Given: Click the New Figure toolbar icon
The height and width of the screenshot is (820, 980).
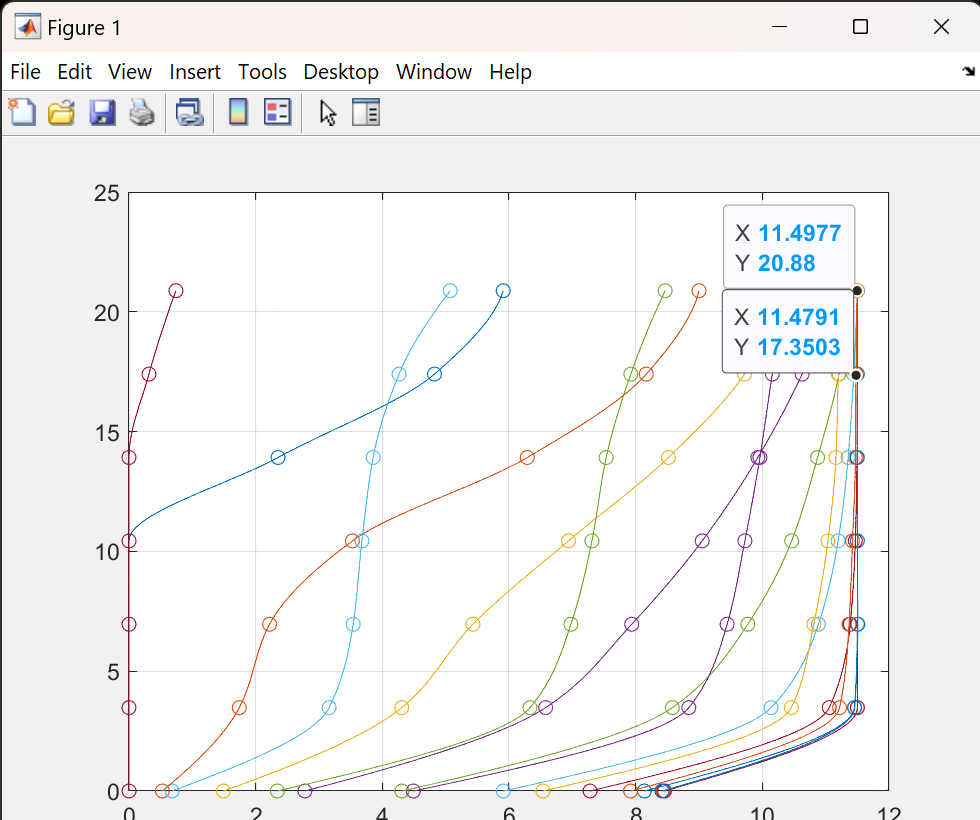Looking at the screenshot, I should [x=22, y=112].
